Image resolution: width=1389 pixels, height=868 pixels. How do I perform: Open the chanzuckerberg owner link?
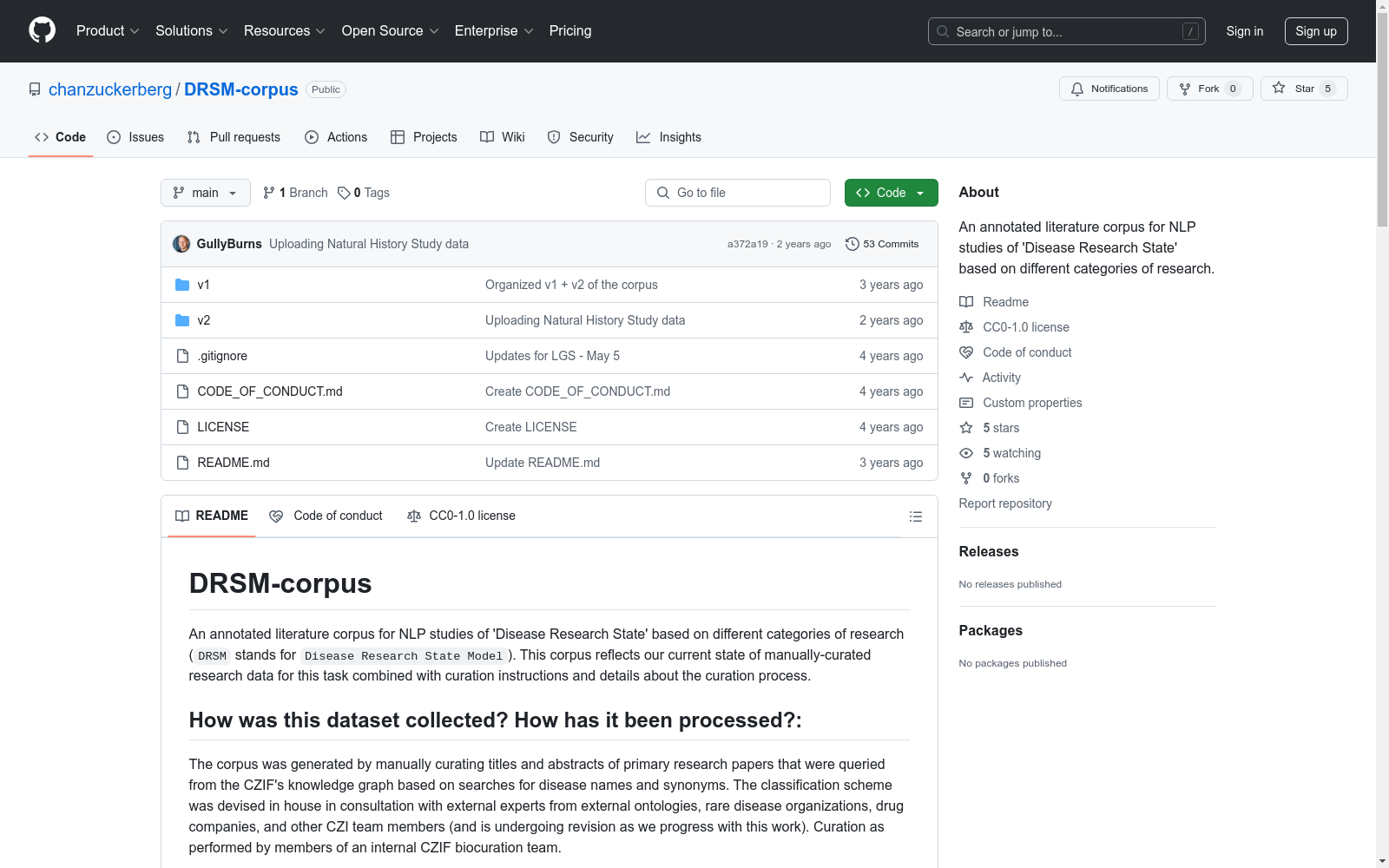coord(110,89)
